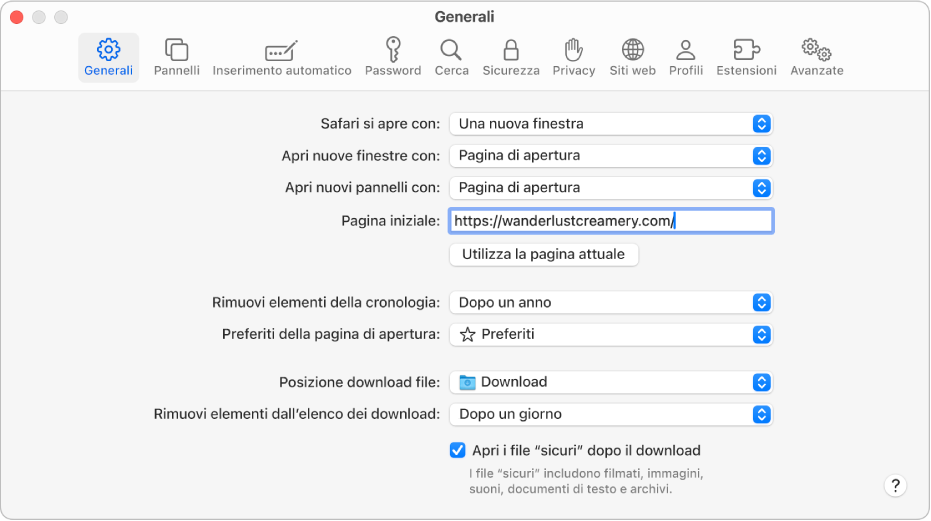Click the Profili person icon
The width and height of the screenshot is (931, 521).
click(x=686, y=50)
